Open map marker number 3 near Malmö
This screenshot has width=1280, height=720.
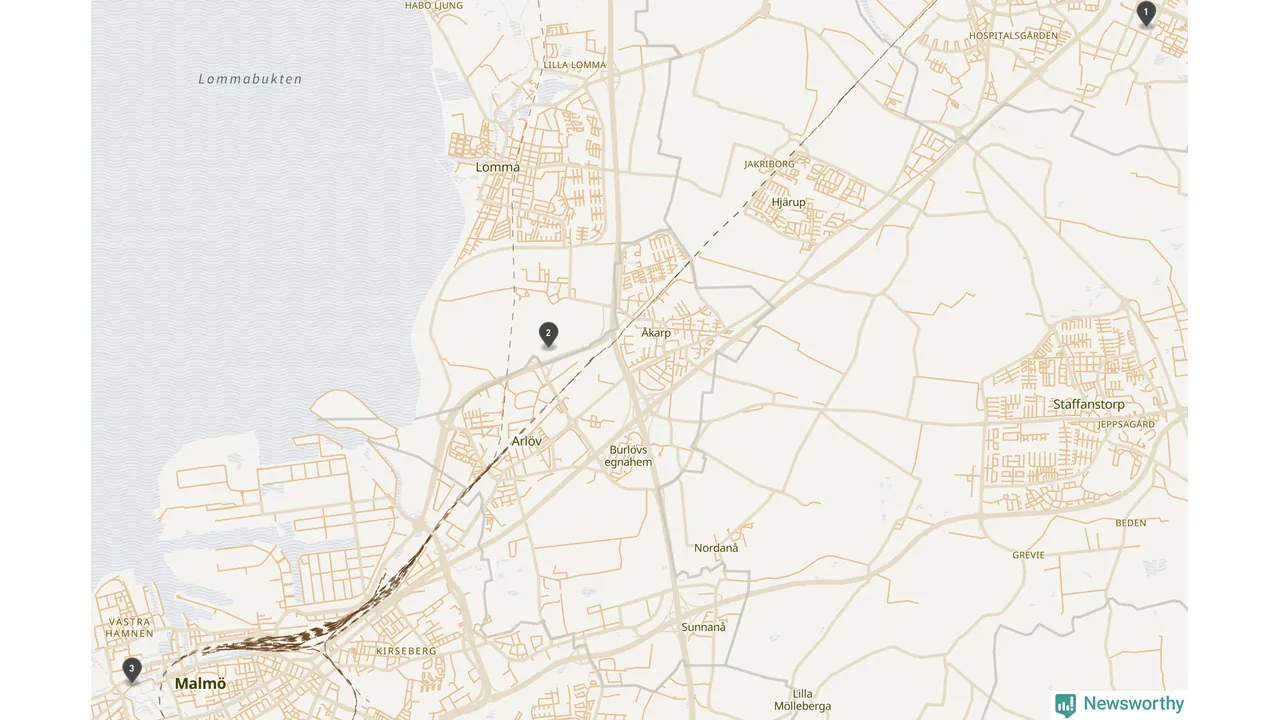coord(132,669)
